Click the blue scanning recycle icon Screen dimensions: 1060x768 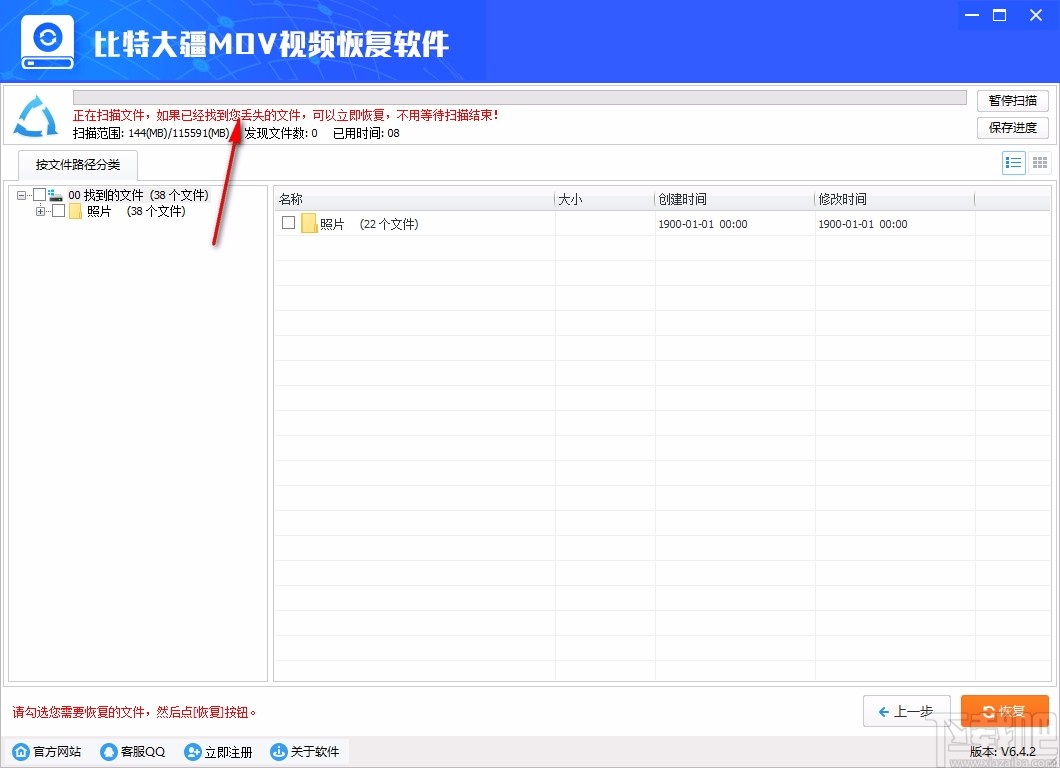click(x=35, y=117)
